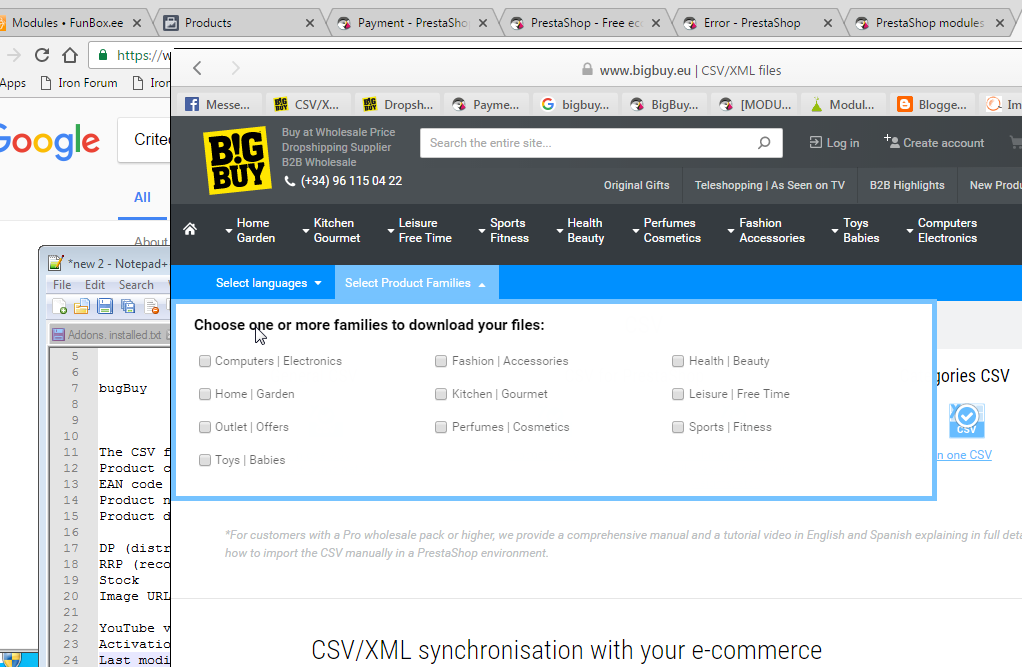Close the Error - PrestaShop tab
The height and width of the screenshot is (667, 1022).
tap(828, 23)
